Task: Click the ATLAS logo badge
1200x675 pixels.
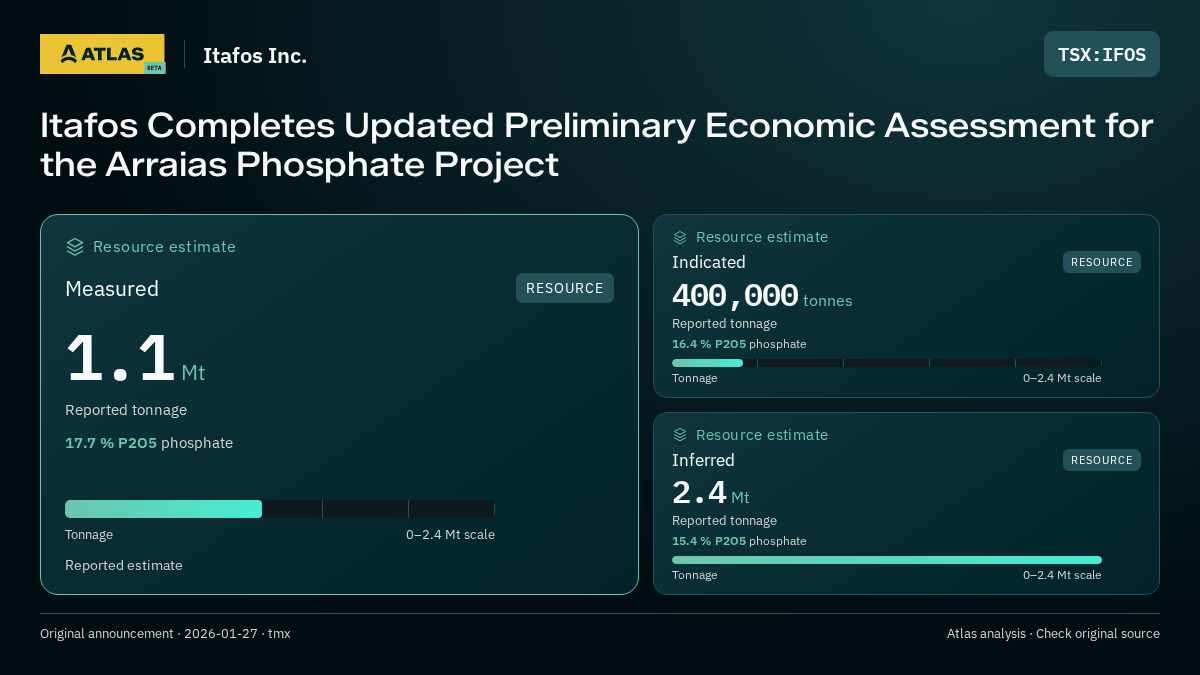Action: pos(102,54)
